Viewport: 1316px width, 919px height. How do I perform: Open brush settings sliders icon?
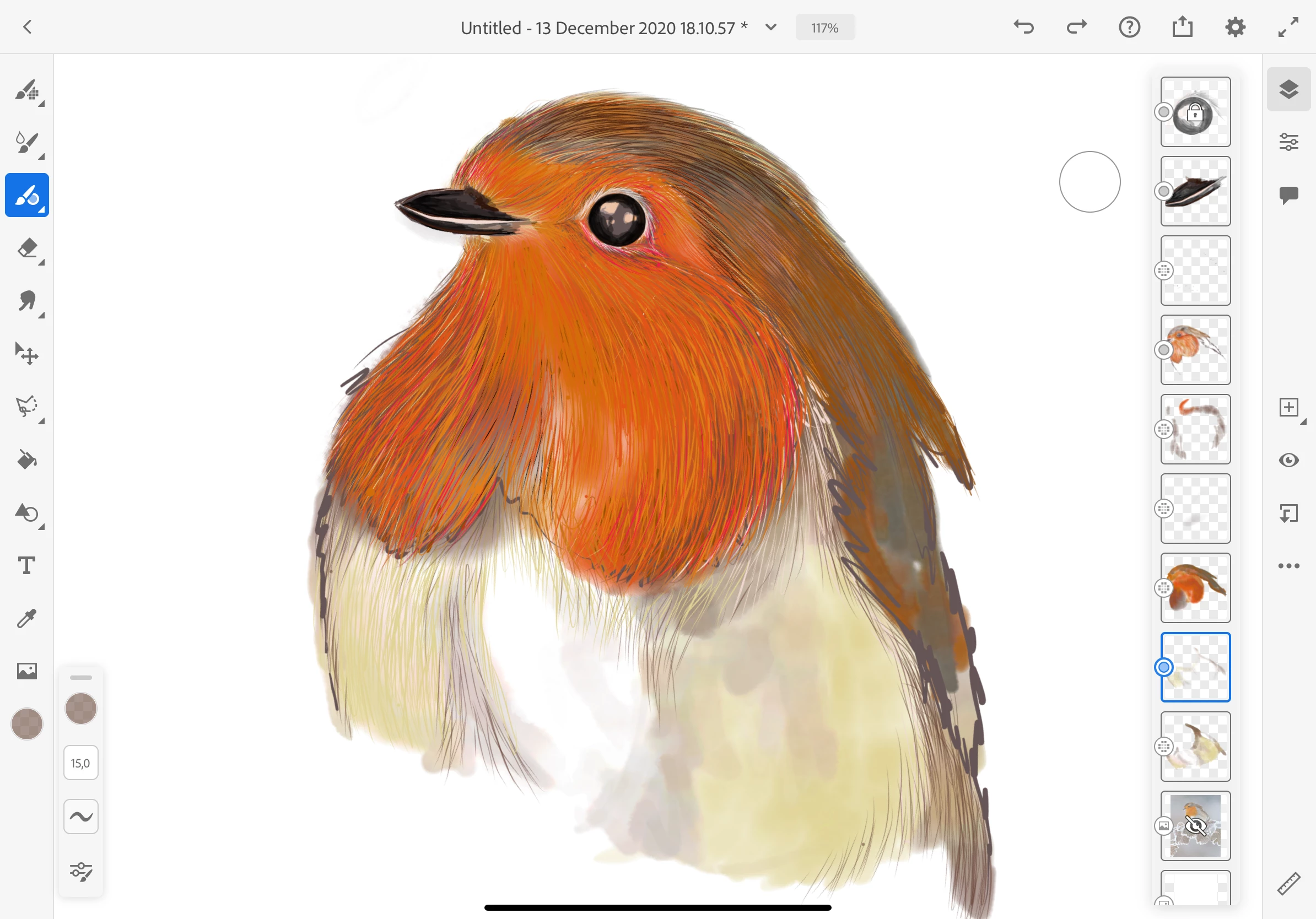(x=81, y=872)
